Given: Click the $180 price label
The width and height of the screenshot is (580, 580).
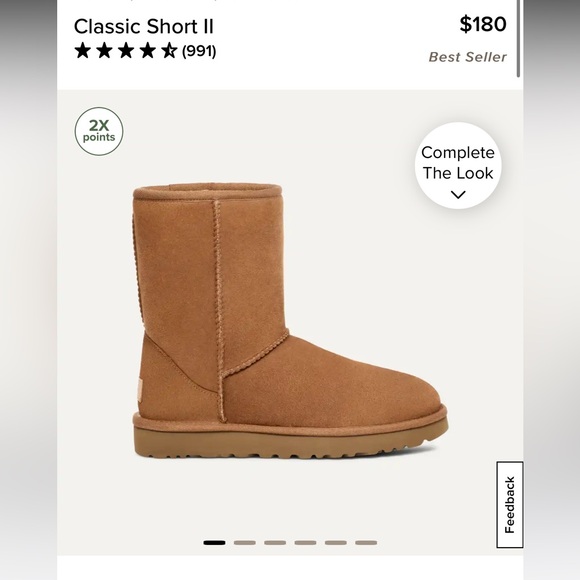Looking at the screenshot, I should coord(483,24).
